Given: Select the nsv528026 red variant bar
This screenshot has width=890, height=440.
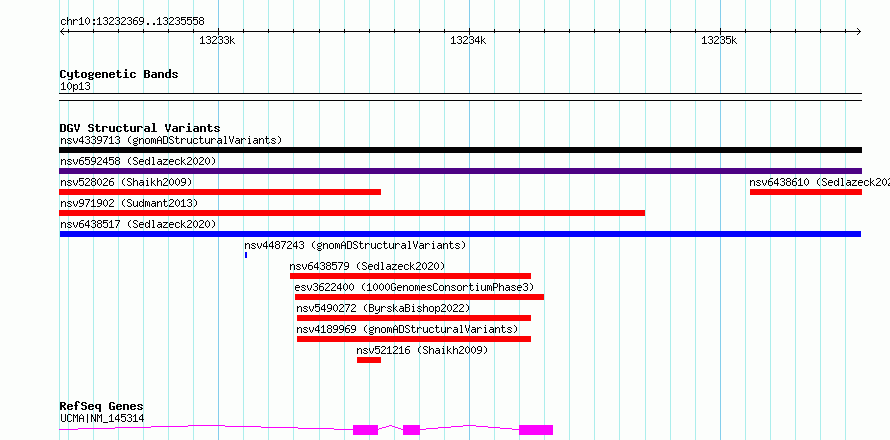Looking at the screenshot, I should (220, 192).
